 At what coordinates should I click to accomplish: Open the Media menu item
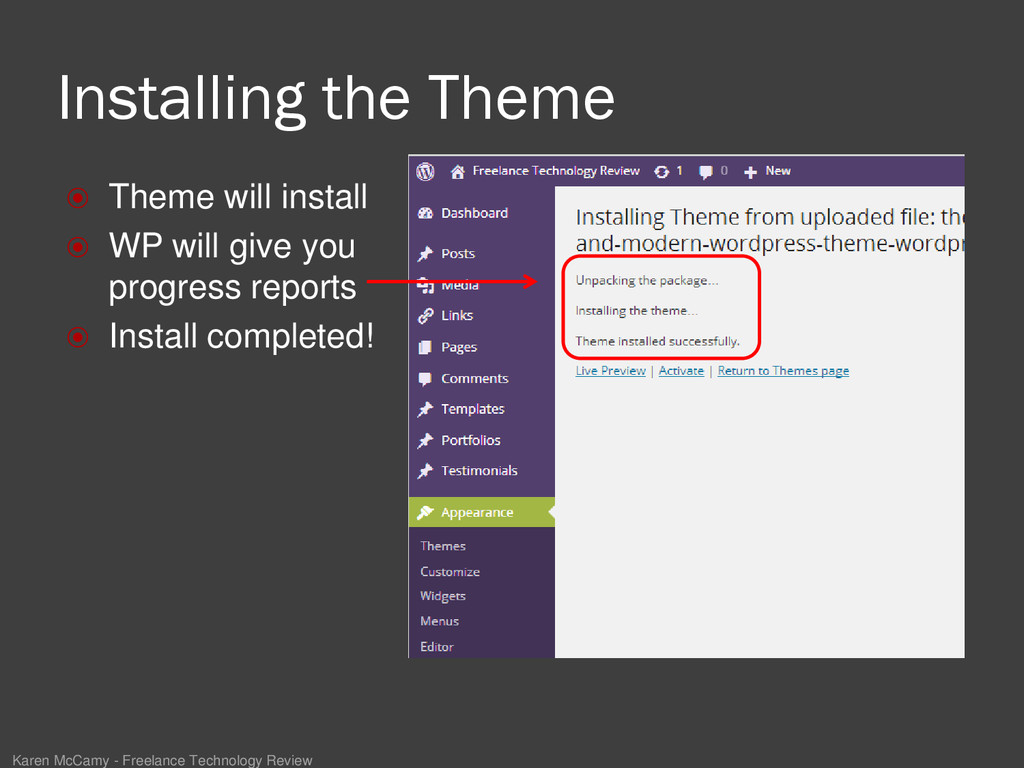click(x=460, y=286)
